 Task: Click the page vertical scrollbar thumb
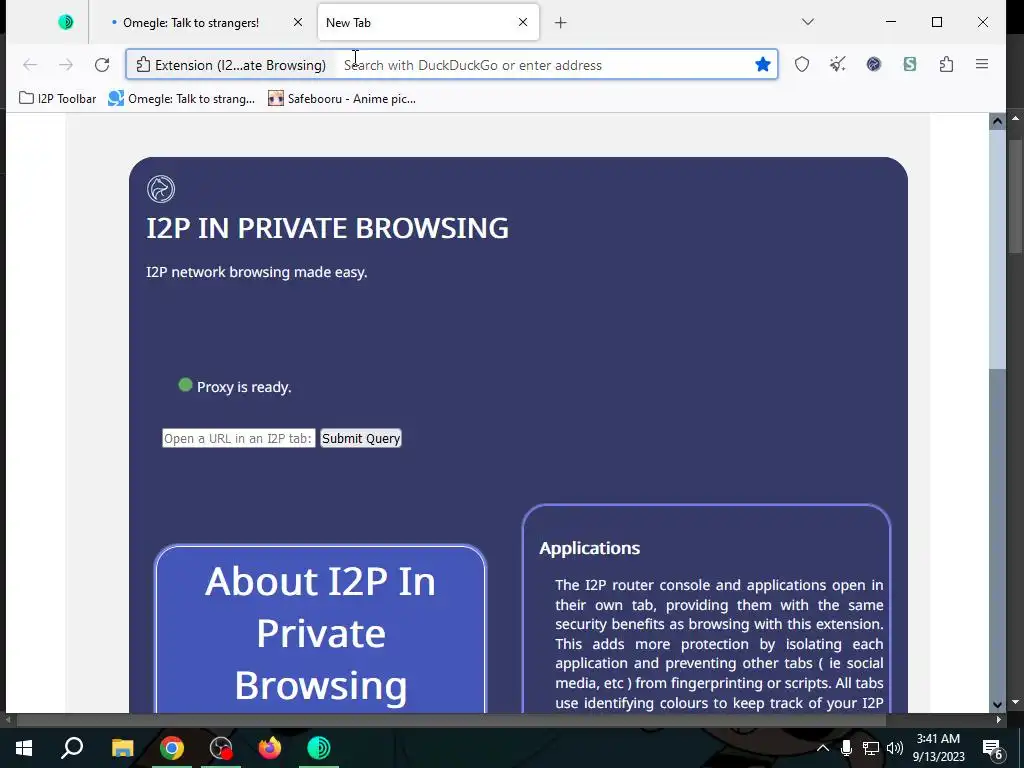pyautogui.click(x=997, y=249)
